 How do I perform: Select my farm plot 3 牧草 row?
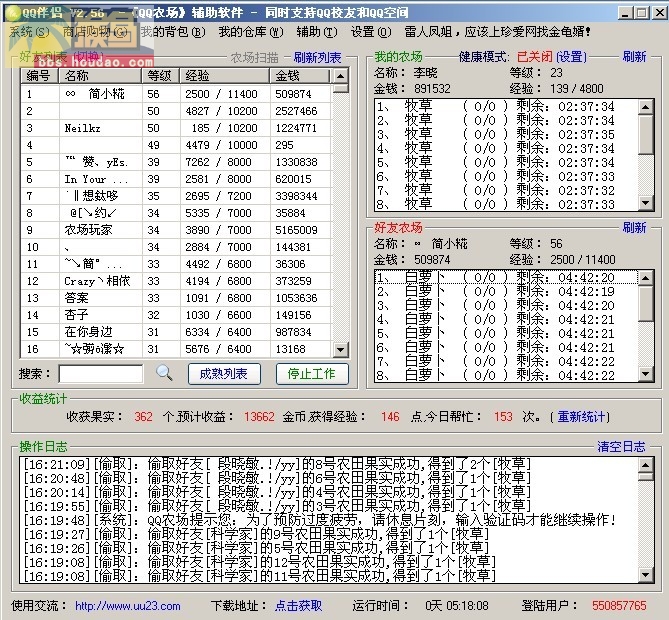pyautogui.click(x=506, y=134)
